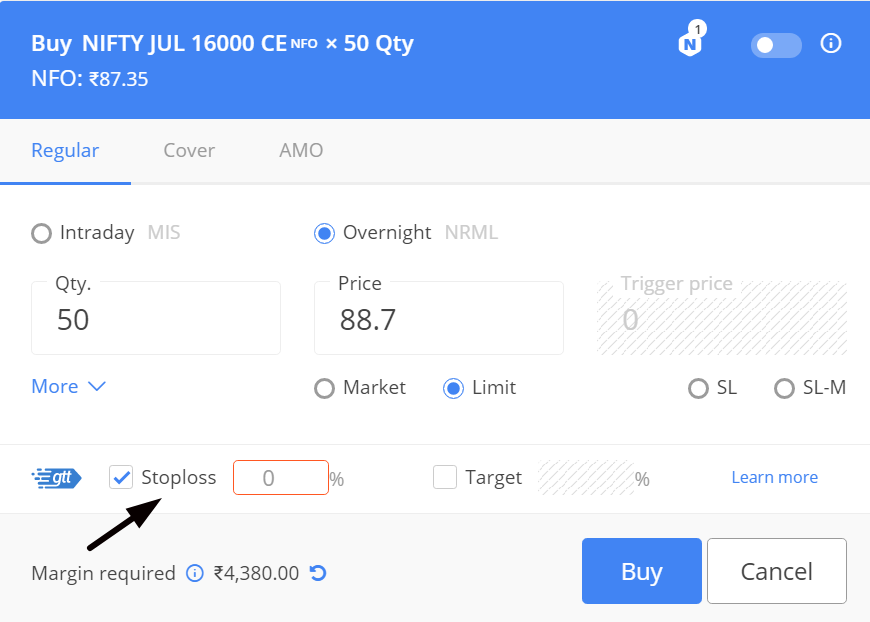Click the Cancel button
Viewport: 870px width, 622px height.
777,571
